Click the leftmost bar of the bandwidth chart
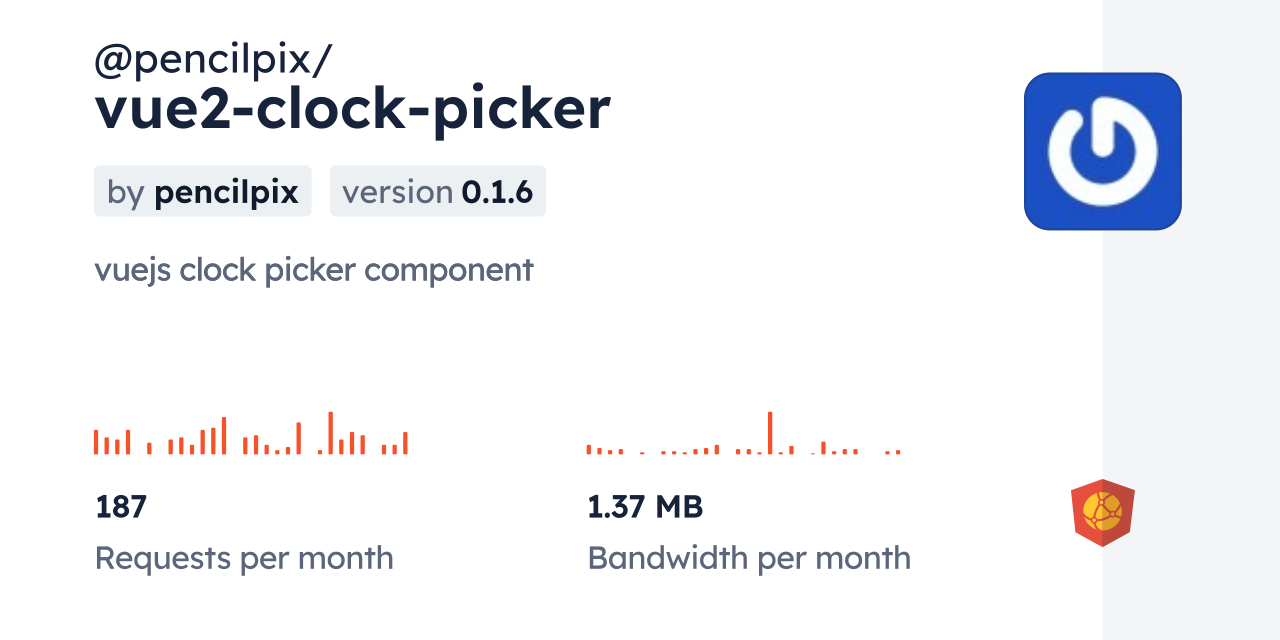This screenshot has height=640, width=1280. (589, 449)
